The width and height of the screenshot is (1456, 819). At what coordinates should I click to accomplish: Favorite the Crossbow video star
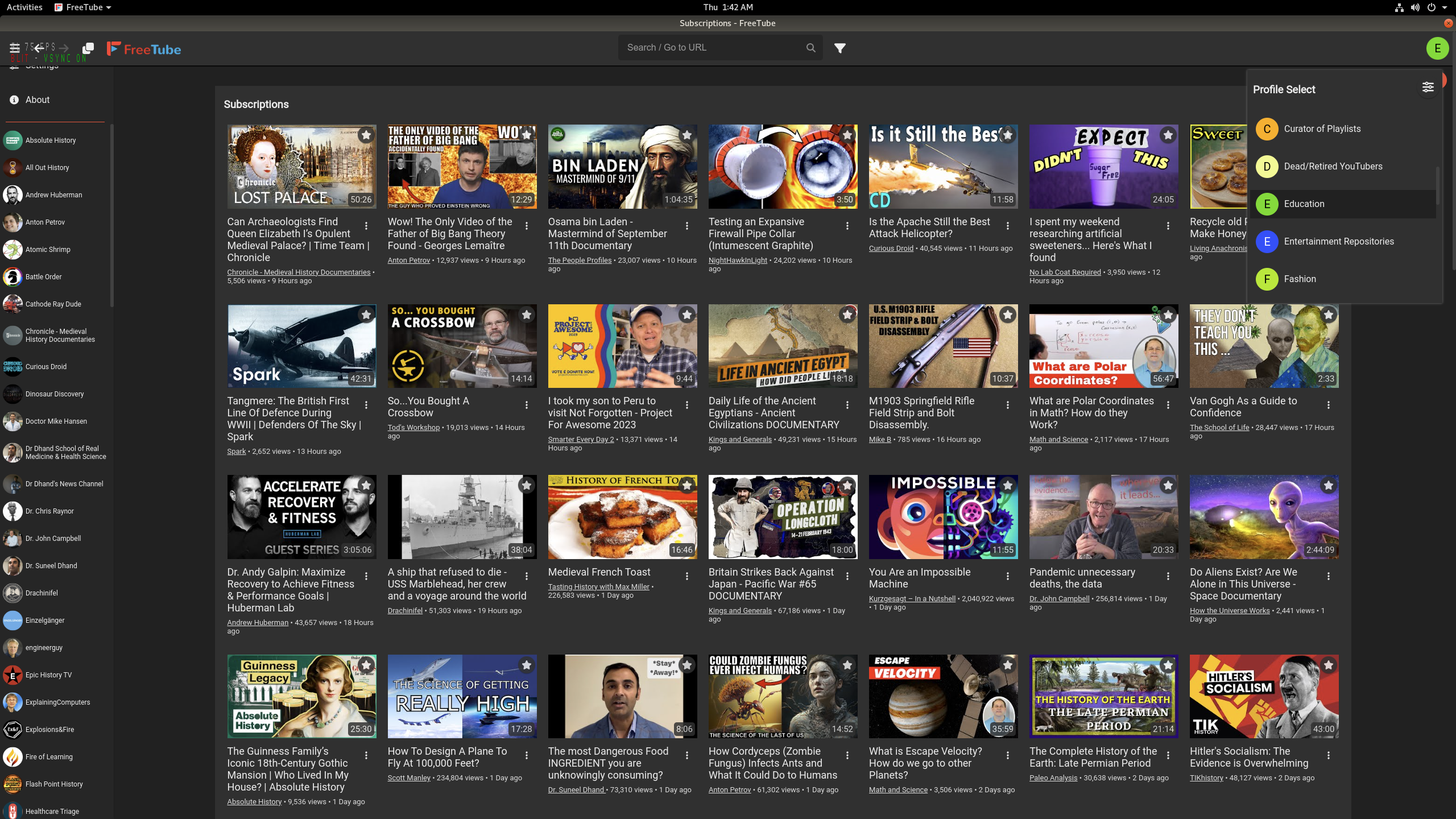pos(527,315)
